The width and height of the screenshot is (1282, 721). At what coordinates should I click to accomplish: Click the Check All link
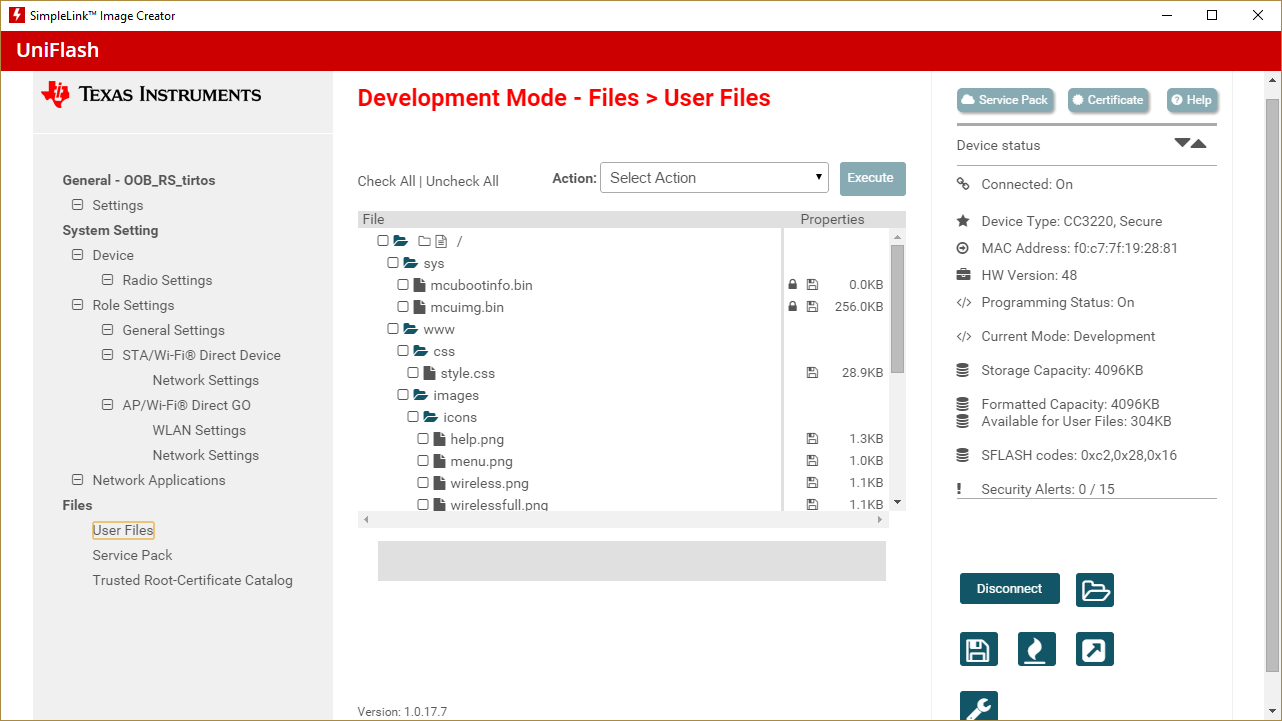coord(386,181)
